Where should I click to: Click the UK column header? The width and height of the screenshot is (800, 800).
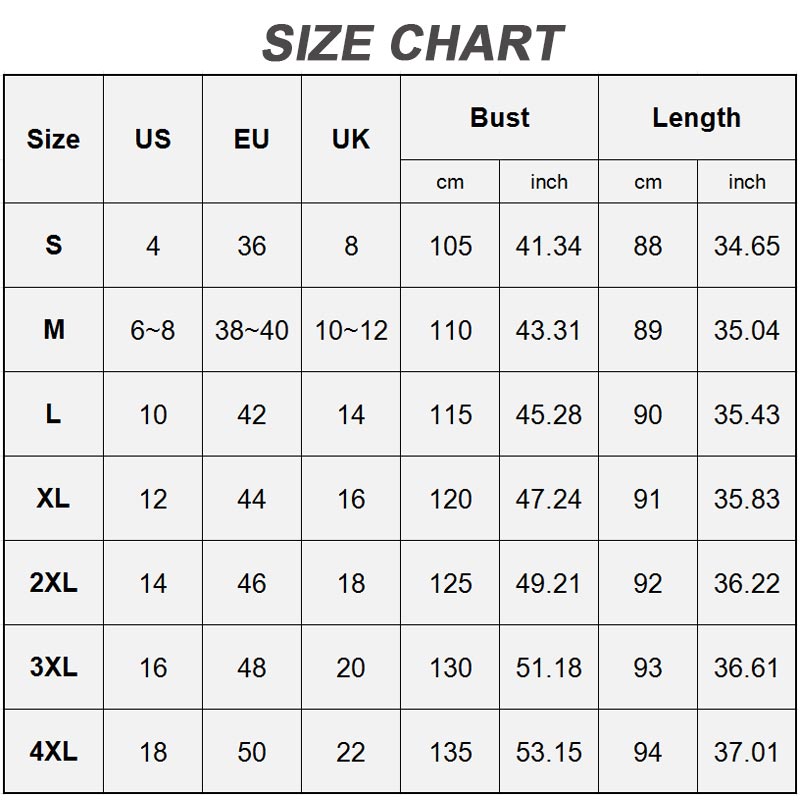point(350,139)
